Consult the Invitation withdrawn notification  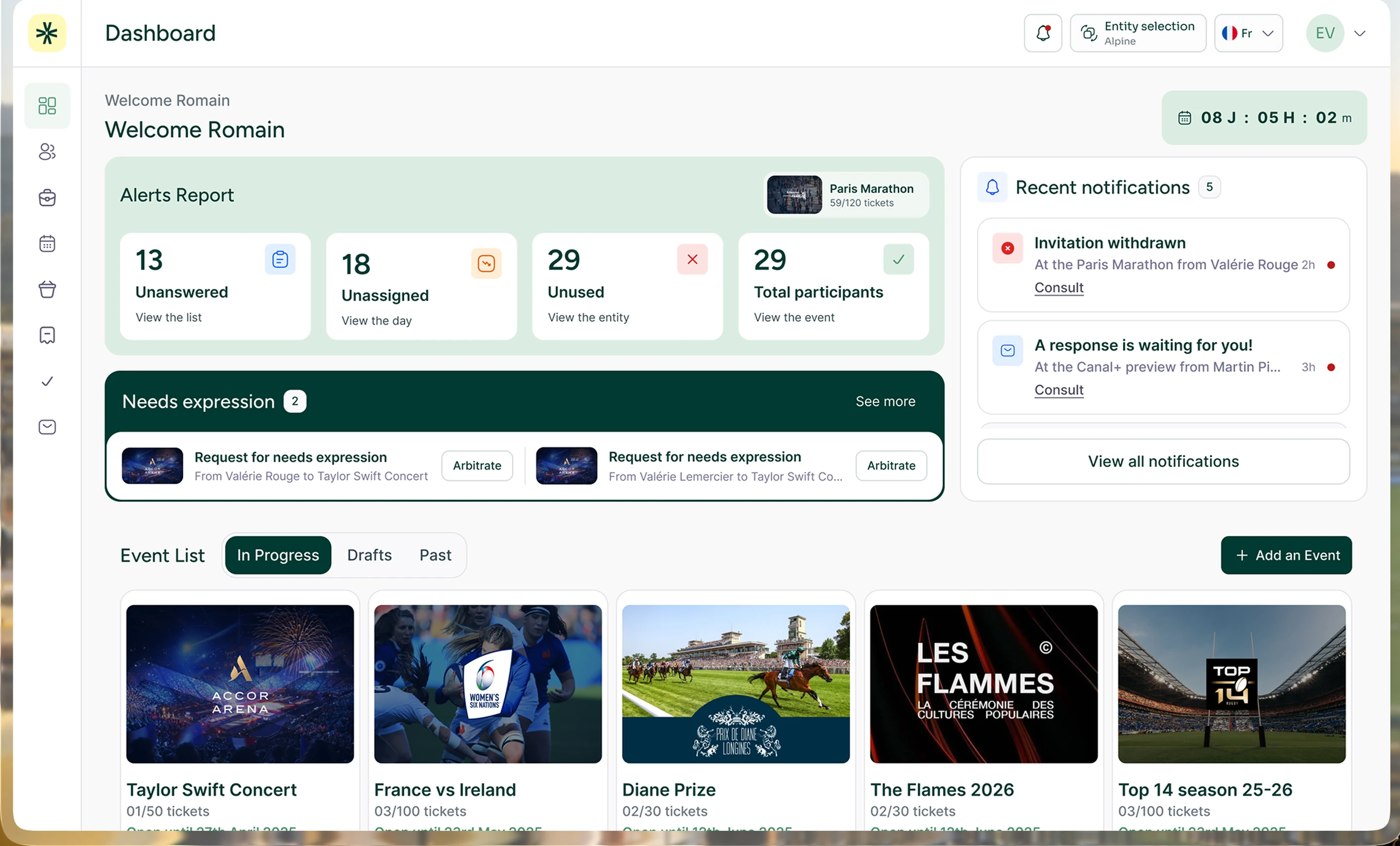(x=1059, y=287)
